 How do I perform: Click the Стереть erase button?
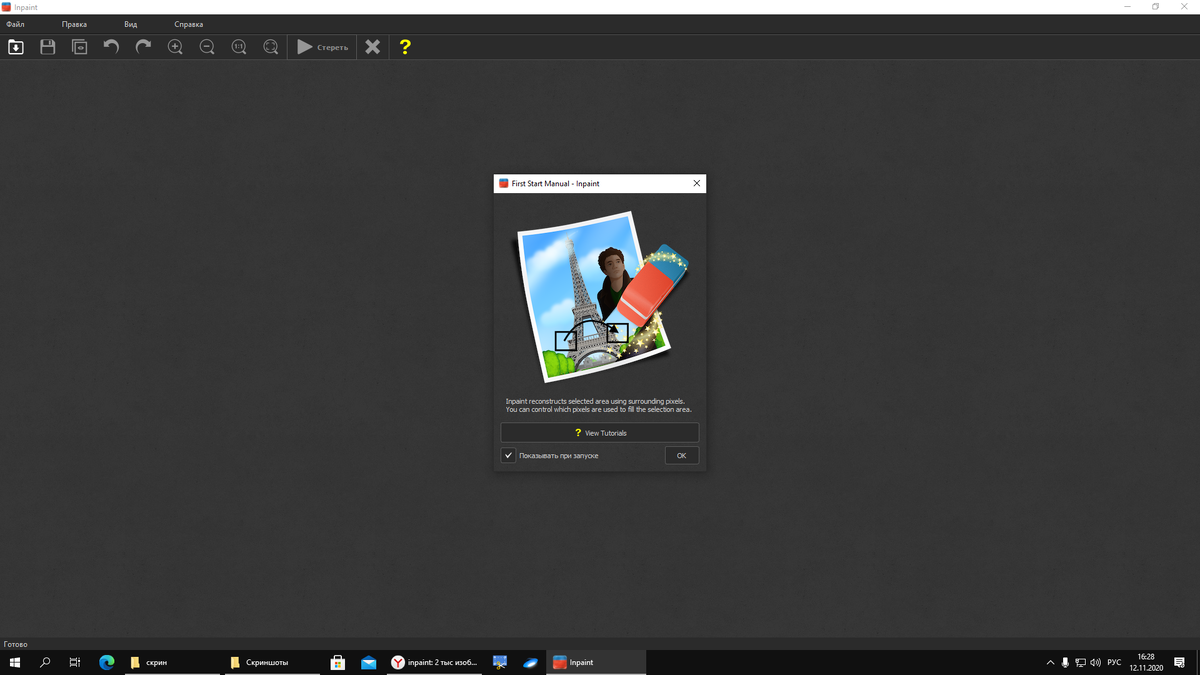click(x=323, y=47)
